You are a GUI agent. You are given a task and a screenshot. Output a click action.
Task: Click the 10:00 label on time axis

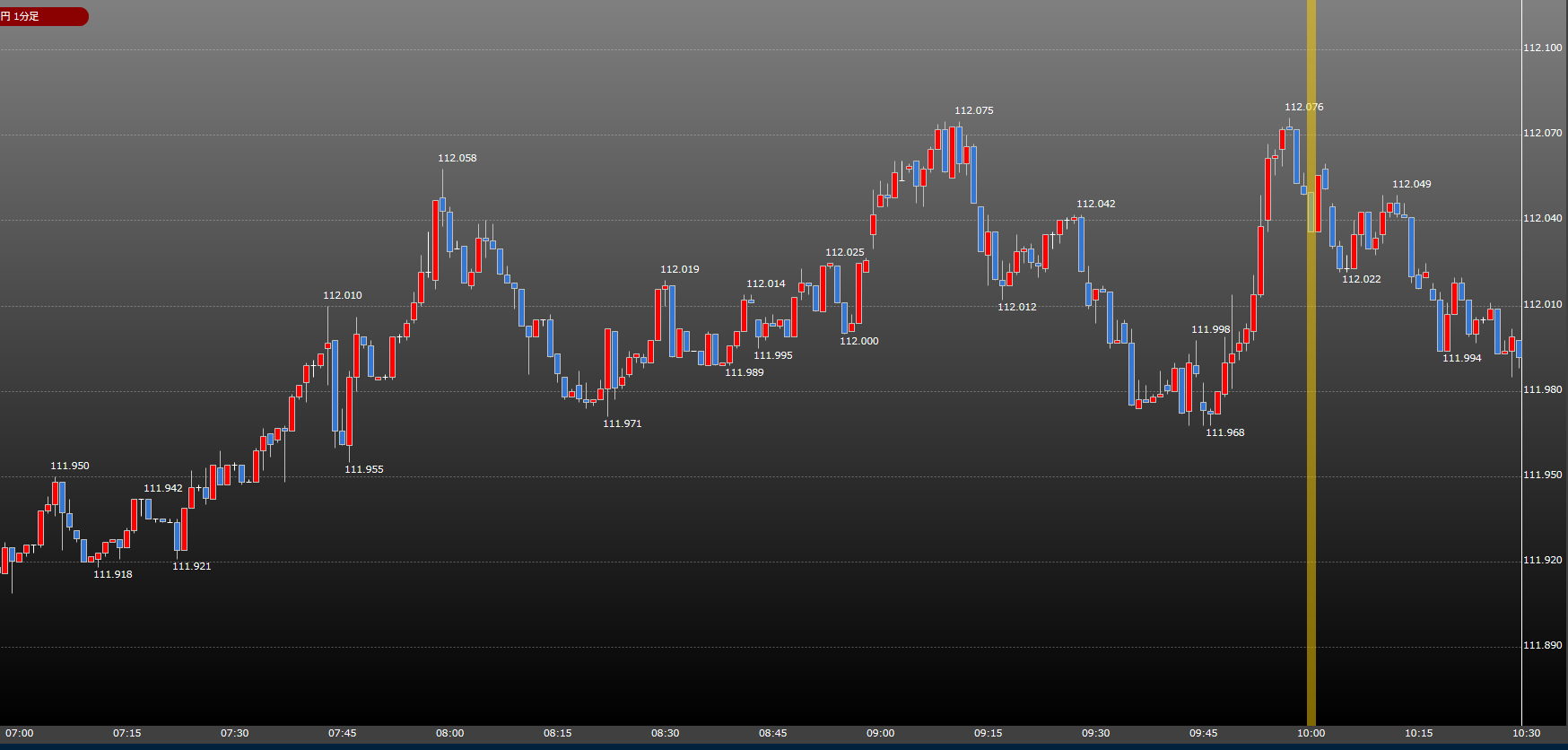[1311, 733]
